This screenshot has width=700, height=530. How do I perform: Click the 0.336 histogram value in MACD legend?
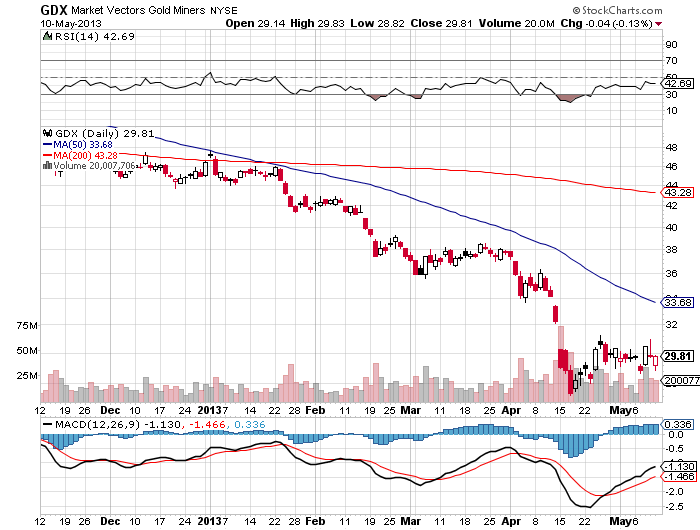coord(250,424)
